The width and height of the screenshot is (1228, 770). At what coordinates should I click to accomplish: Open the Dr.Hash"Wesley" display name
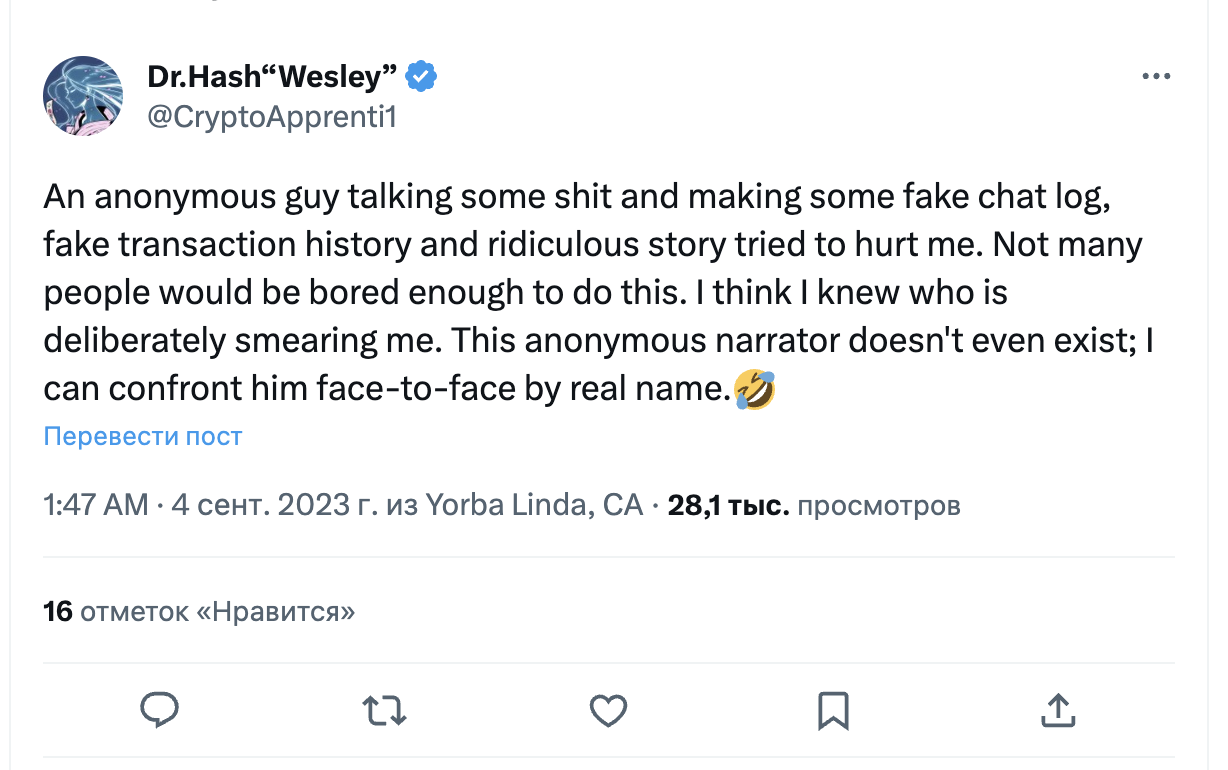point(272,76)
